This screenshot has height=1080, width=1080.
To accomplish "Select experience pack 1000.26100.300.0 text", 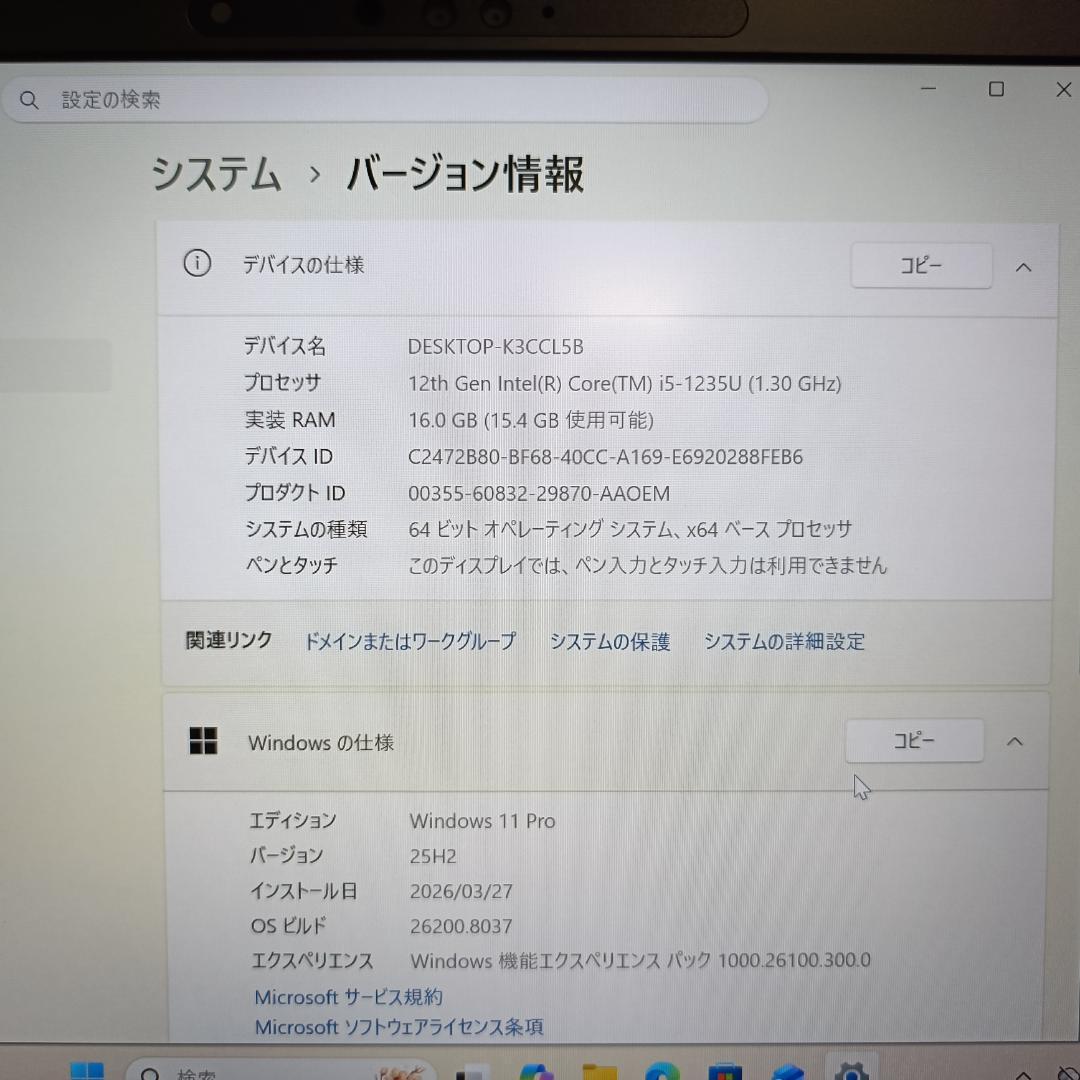I will point(794,960).
